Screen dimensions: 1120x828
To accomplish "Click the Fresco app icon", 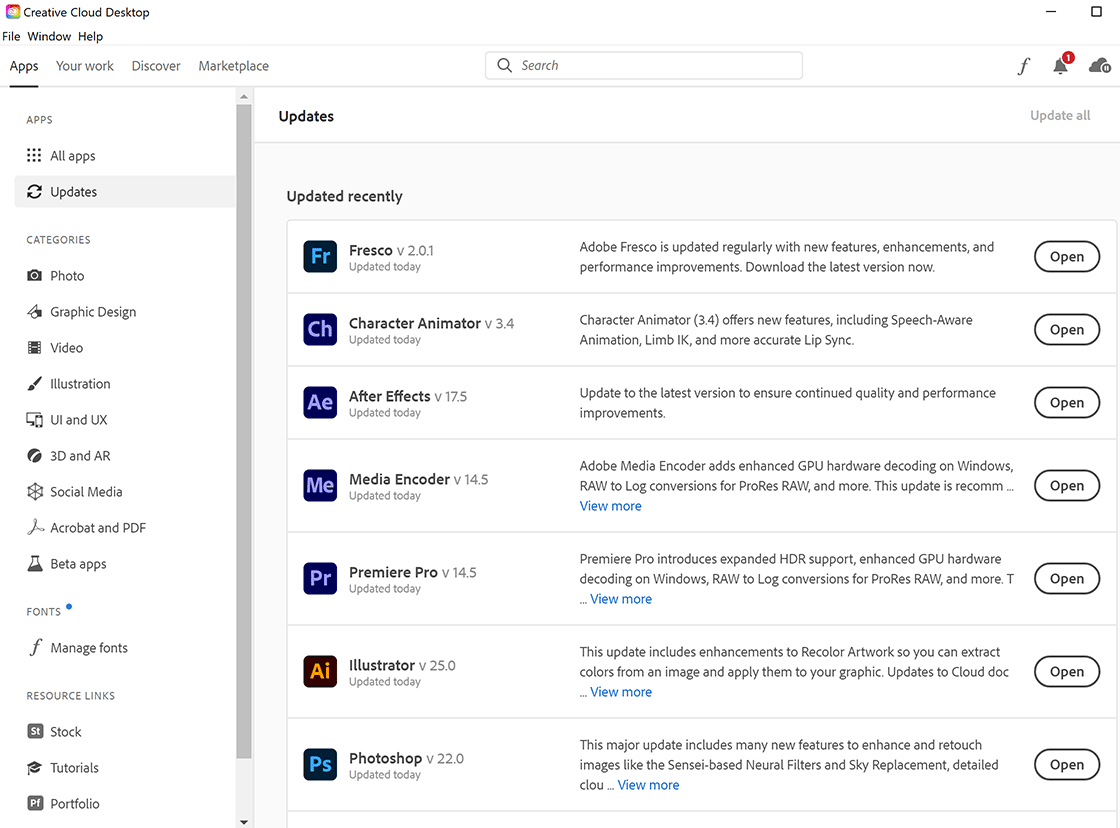I will pos(320,256).
